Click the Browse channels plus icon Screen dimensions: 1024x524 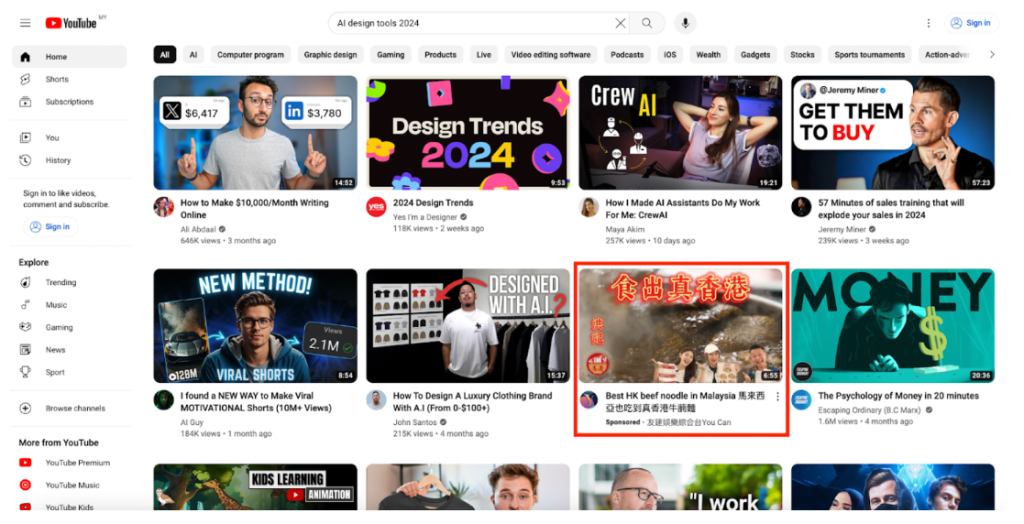click(25, 408)
